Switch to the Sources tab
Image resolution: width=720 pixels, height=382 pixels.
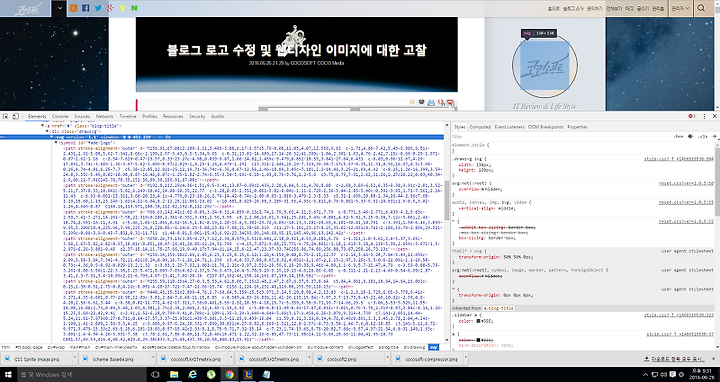(82, 116)
